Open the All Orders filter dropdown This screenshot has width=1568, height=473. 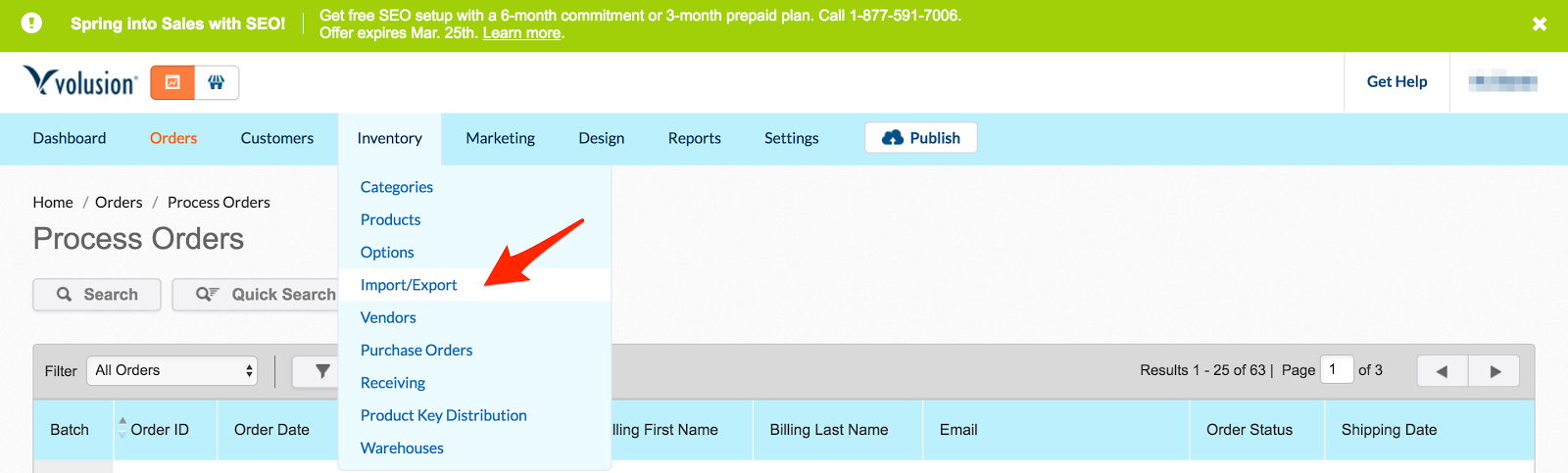(172, 370)
